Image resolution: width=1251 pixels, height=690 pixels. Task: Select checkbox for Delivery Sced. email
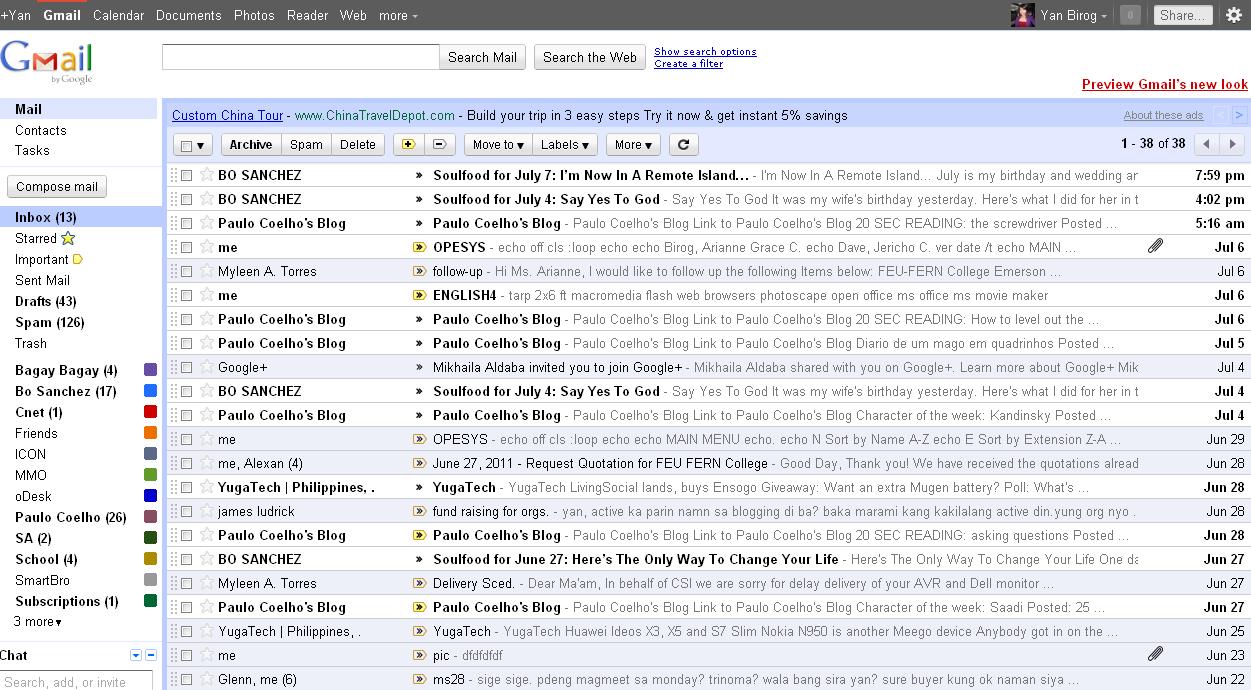186,583
